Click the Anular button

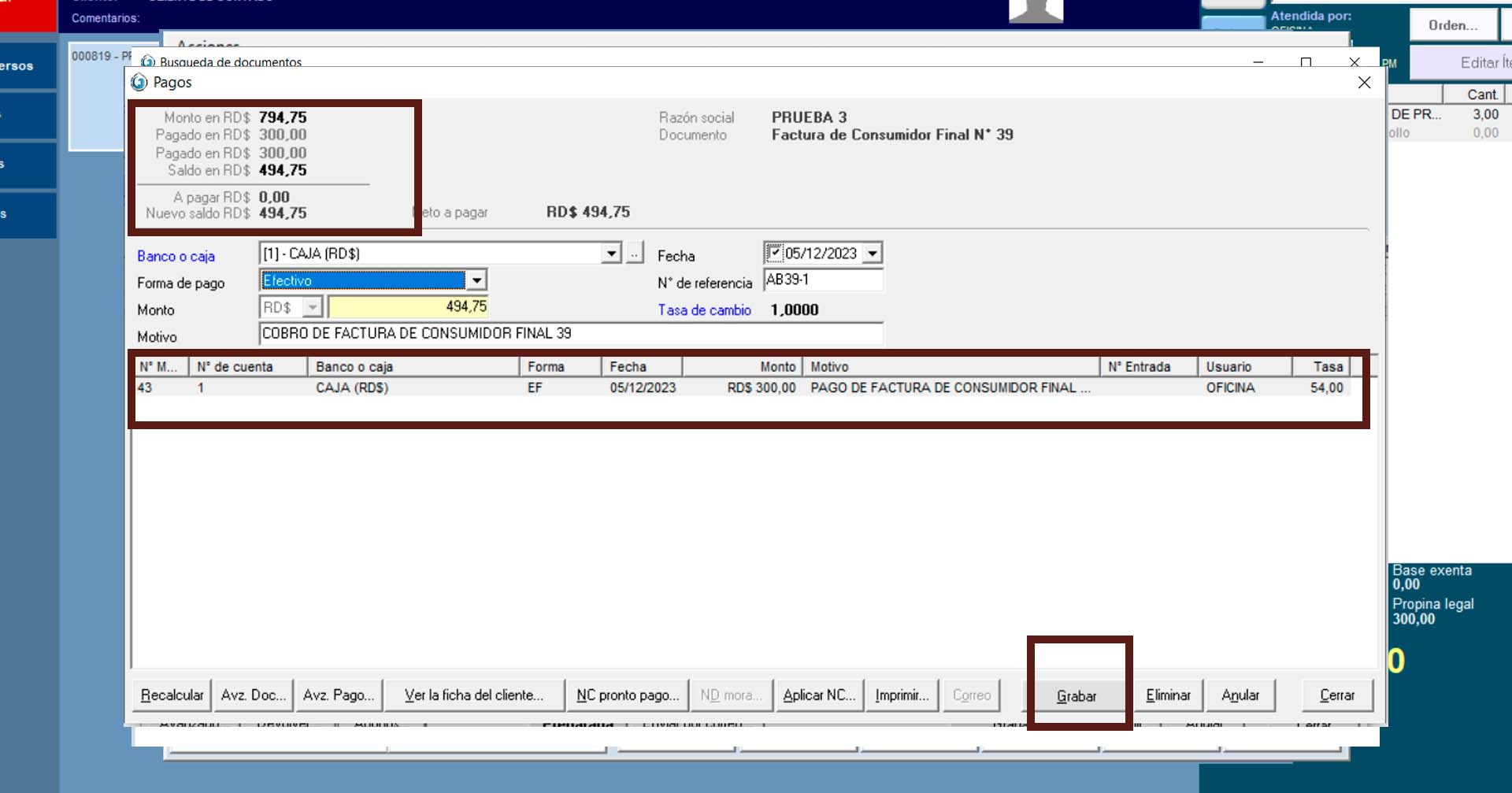point(1240,695)
